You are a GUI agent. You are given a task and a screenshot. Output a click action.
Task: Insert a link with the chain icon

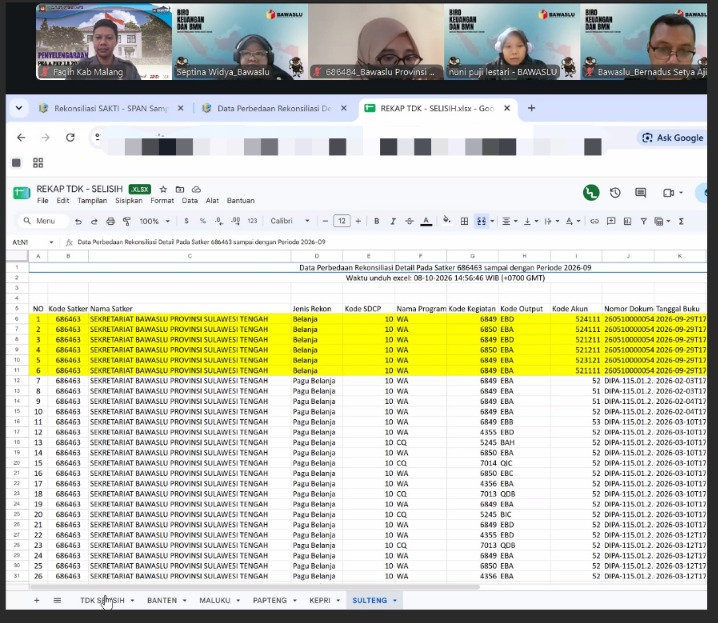(x=594, y=221)
